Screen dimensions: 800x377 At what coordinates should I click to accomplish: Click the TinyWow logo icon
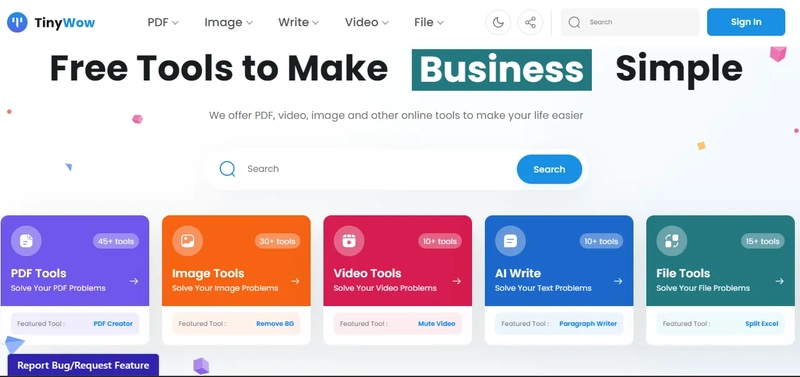tap(17, 22)
